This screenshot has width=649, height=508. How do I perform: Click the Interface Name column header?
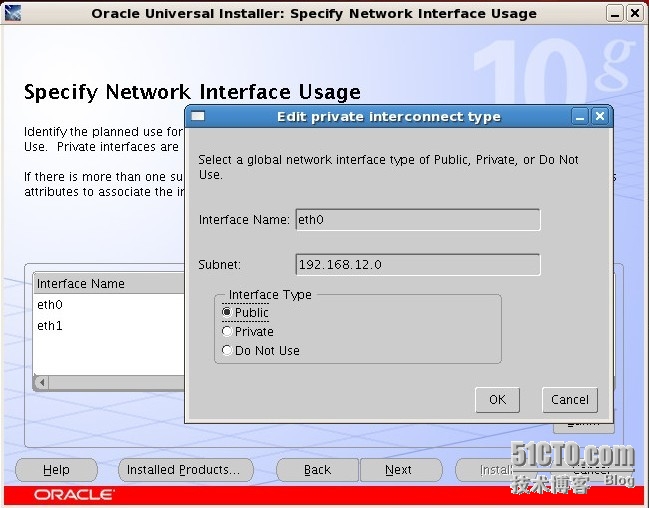coord(109,284)
